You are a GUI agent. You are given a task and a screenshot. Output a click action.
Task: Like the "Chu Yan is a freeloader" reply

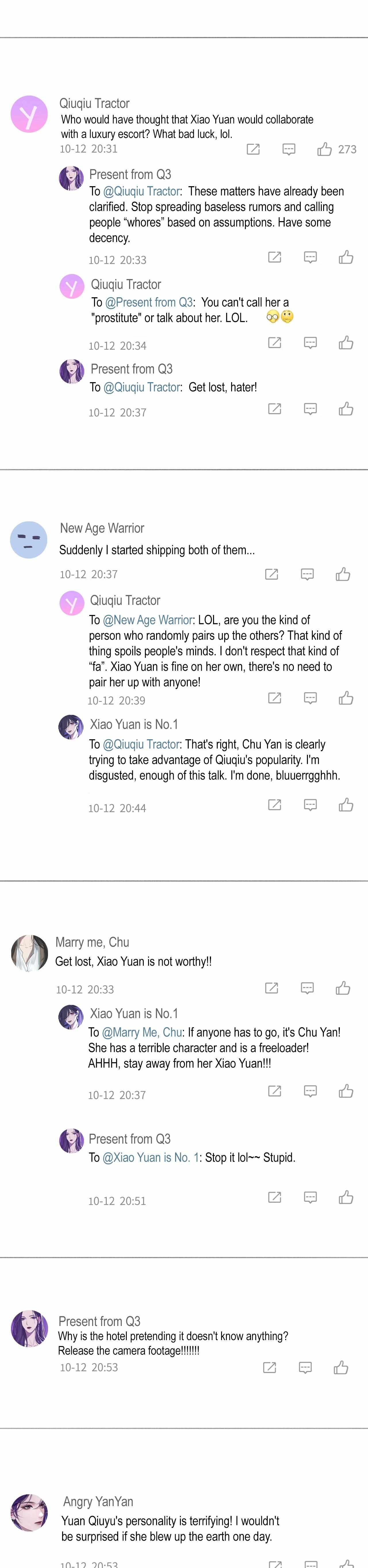pos(346,1091)
